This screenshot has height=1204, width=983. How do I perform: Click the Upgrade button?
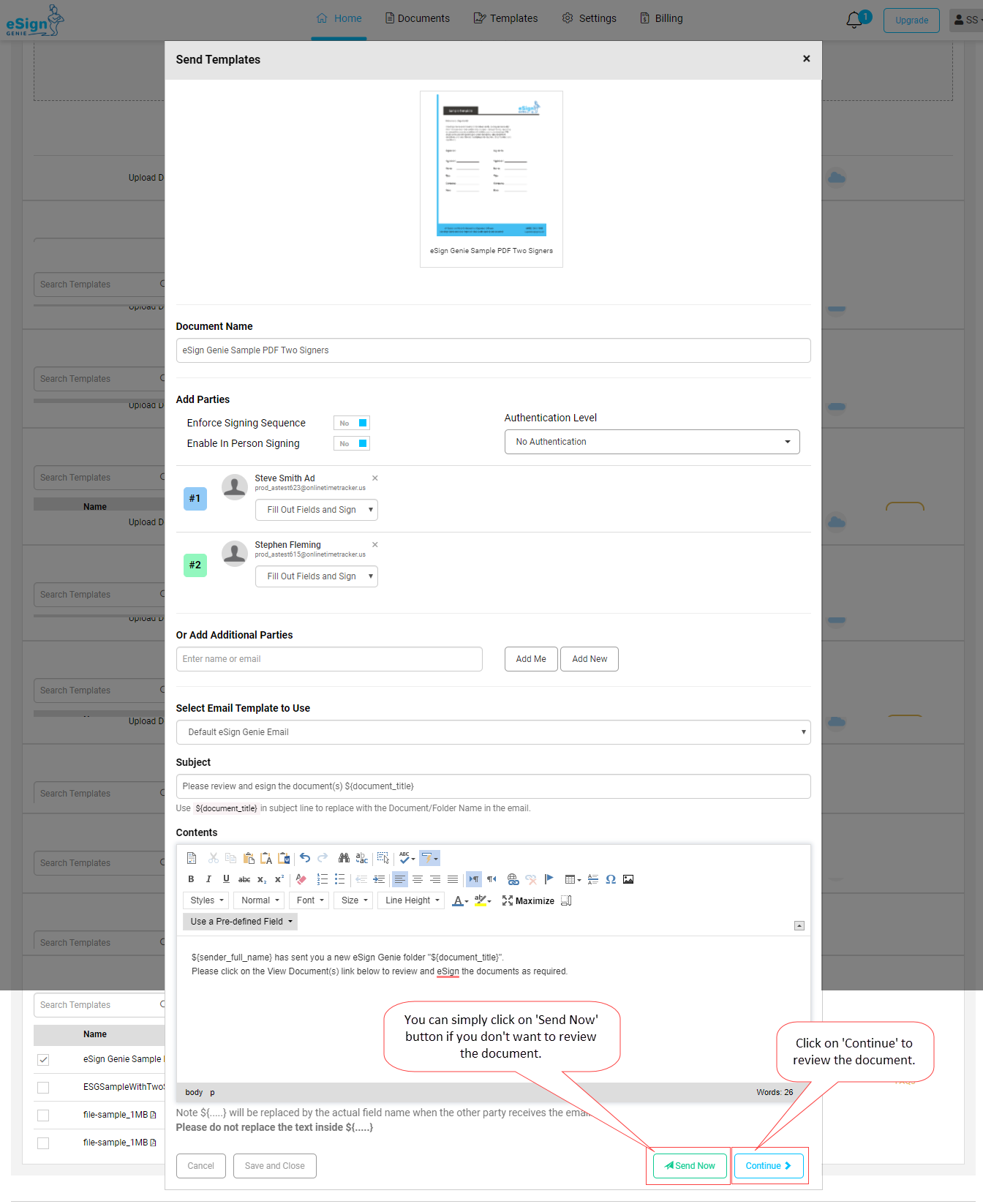pos(911,20)
